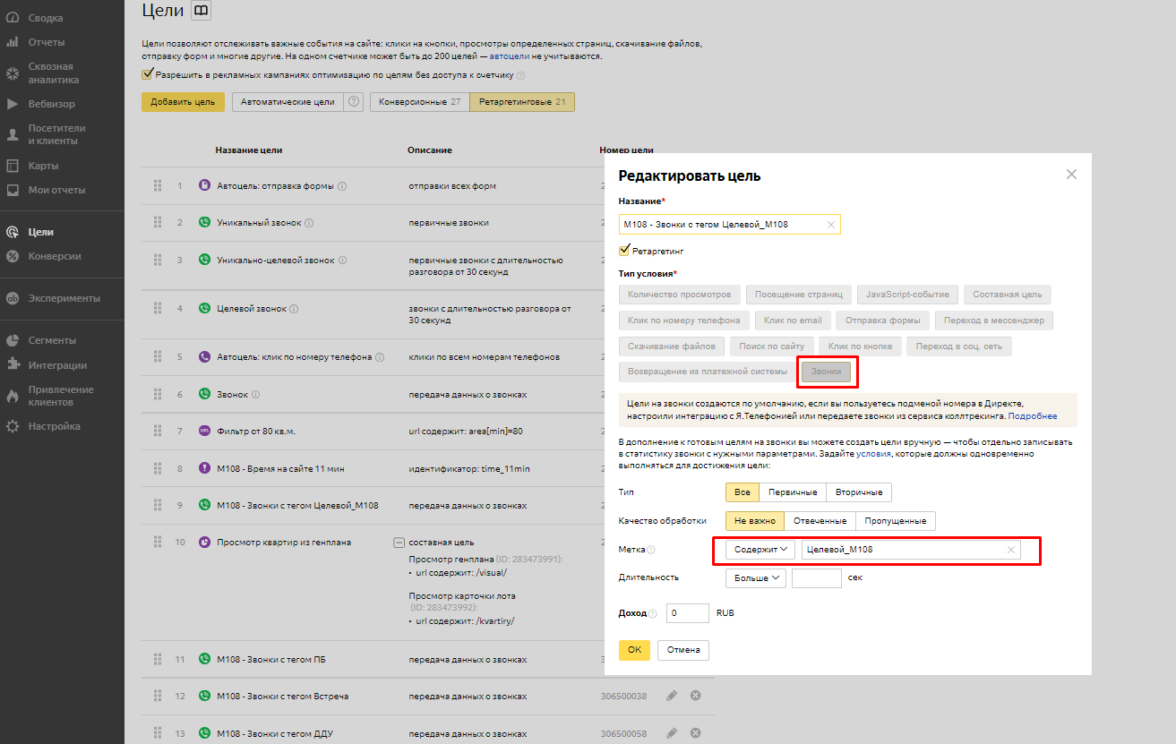This screenshot has height=744, width=1176.
Task: Collapse the составная цель description
Action: tap(398, 542)
